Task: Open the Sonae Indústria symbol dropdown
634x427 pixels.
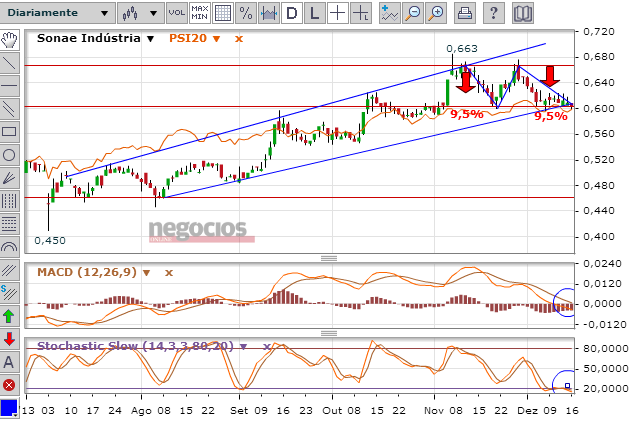Action: point(150,39)
